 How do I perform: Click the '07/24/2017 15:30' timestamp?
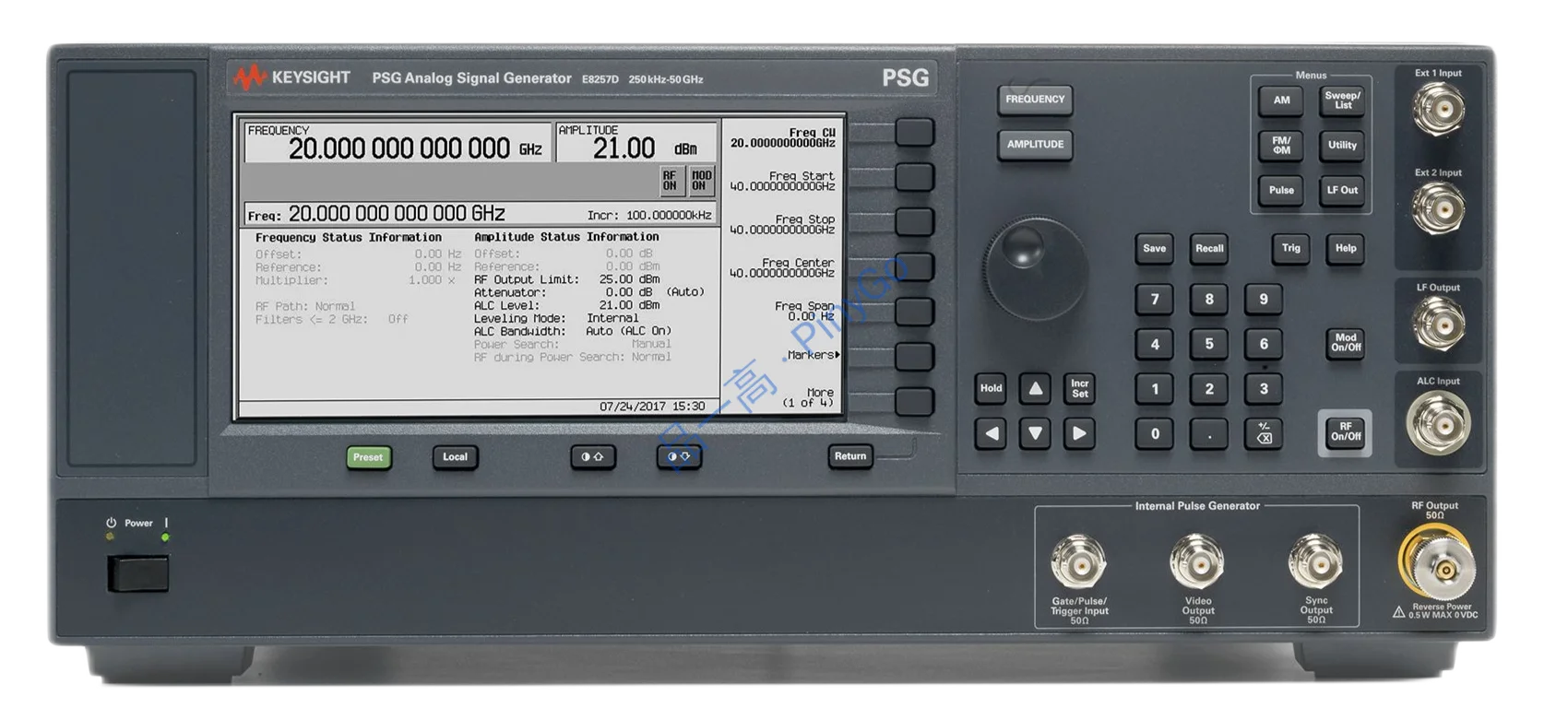[x=652, y=407]
